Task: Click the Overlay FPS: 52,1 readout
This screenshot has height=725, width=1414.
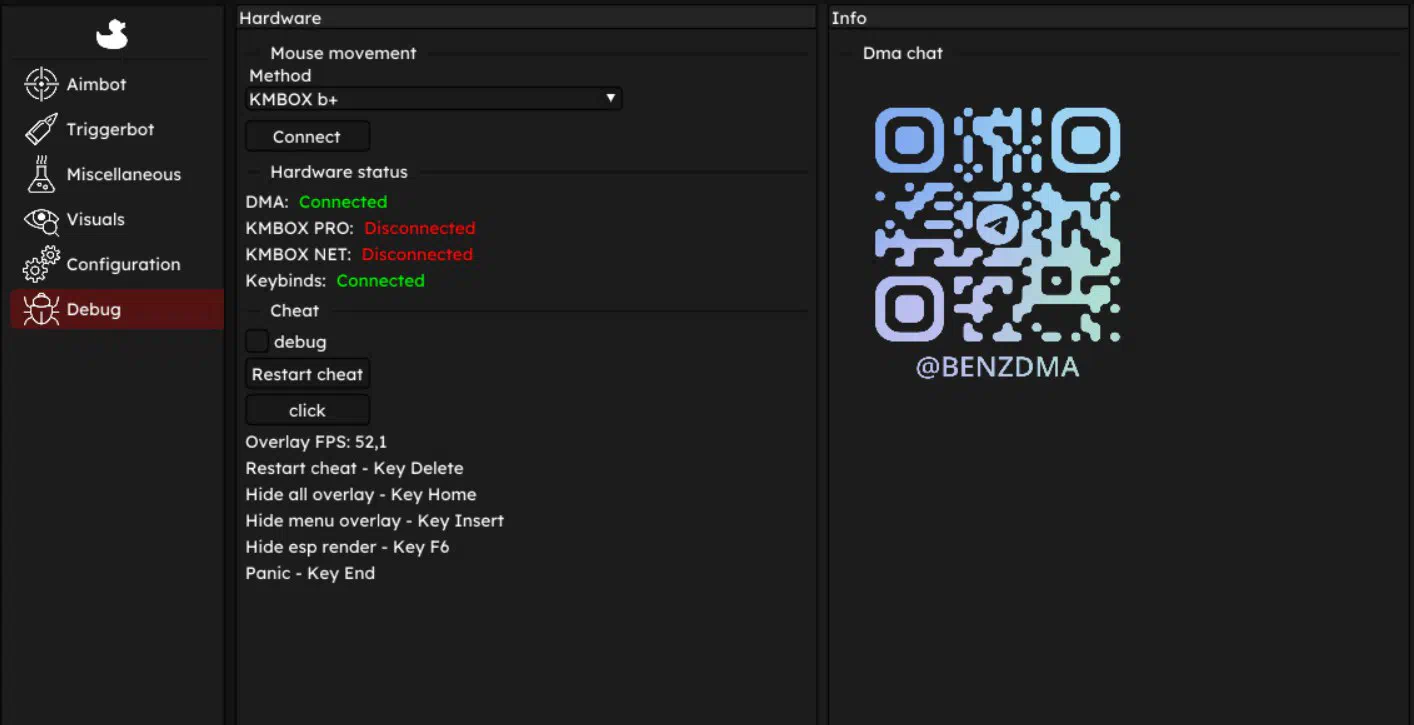Action: pyautogui.click(x=316, y=442)
